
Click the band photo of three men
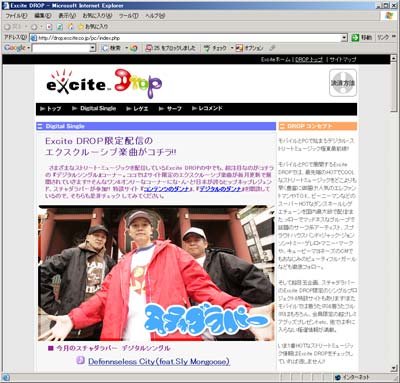[156, 273]
